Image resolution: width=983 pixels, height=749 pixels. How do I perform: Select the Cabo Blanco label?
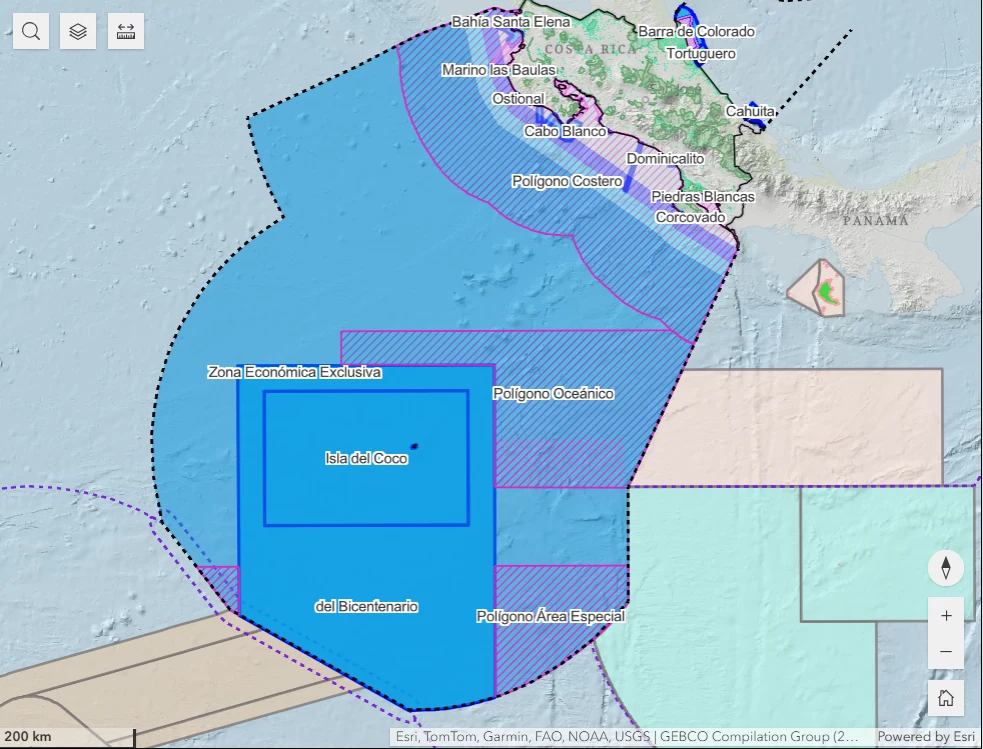point(565,131)
